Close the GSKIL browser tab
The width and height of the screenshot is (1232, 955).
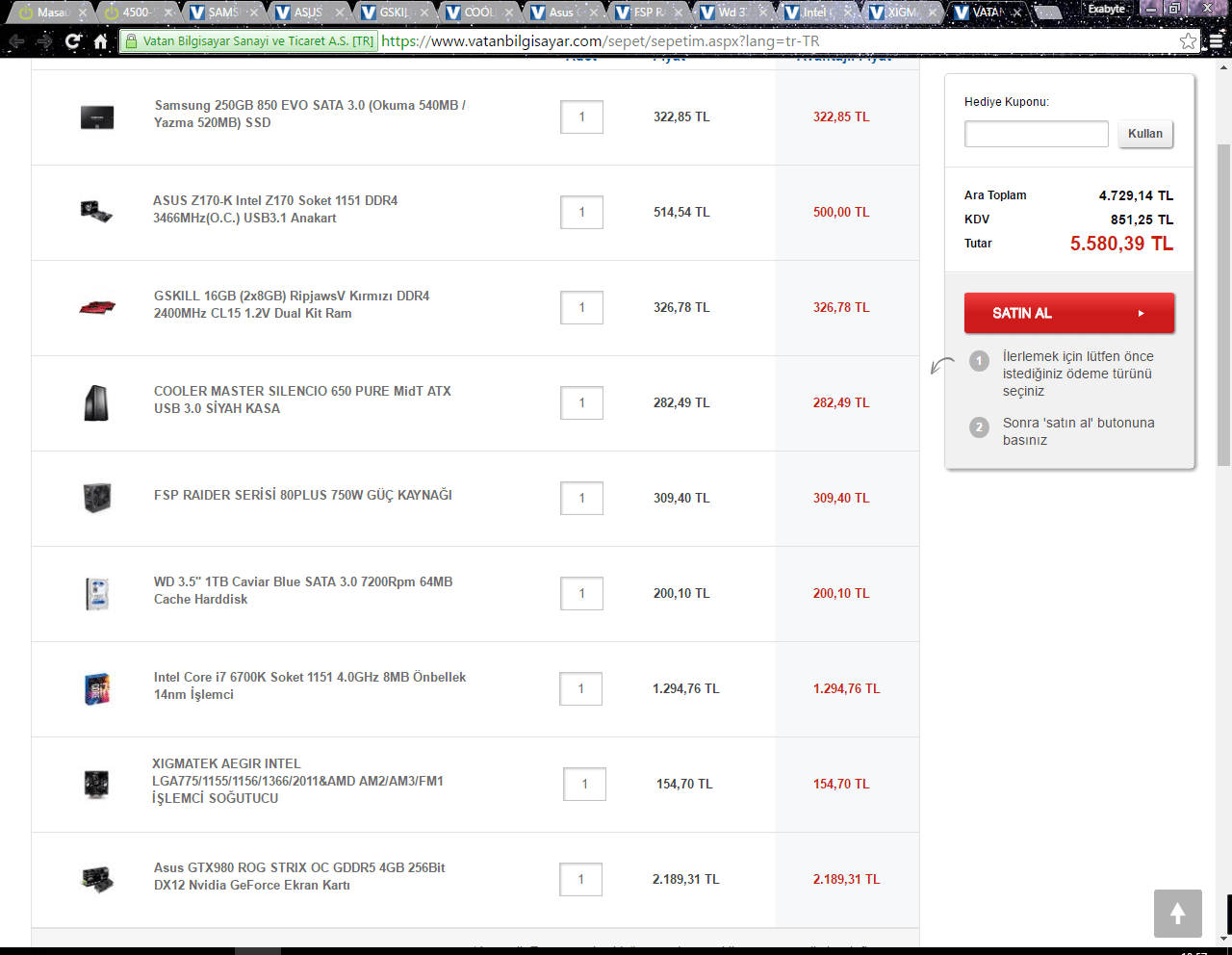pyautogui.click(x=423, y=13)
